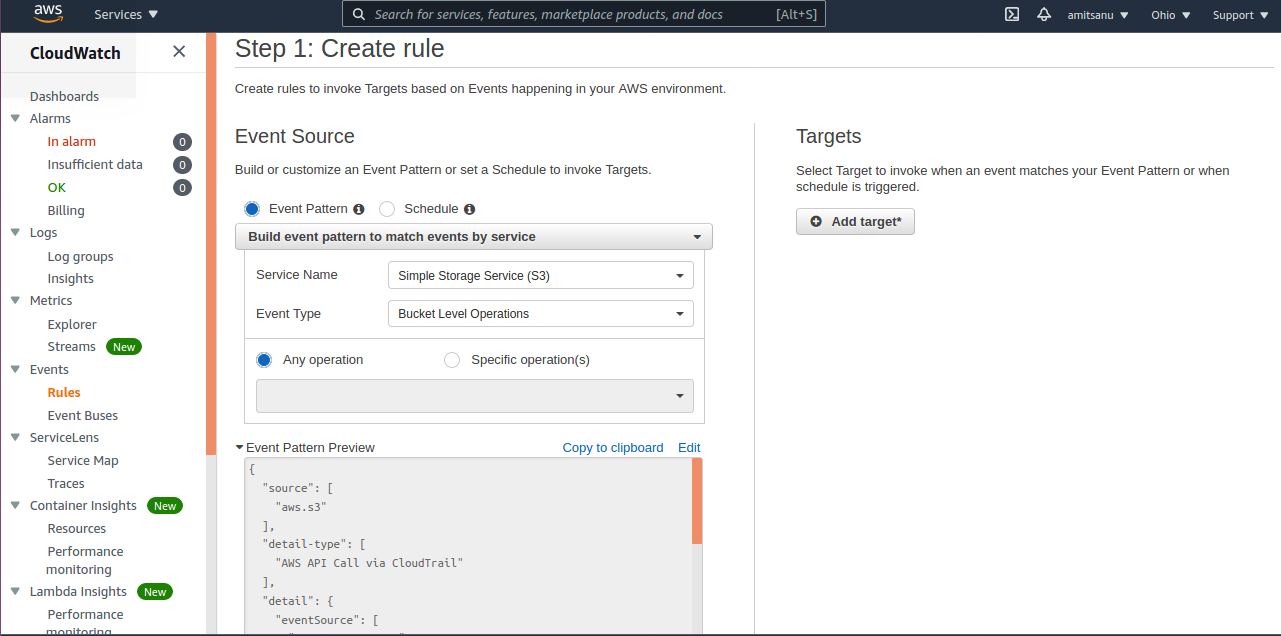The width and height of the screenshot is (1281, 636).
Task: Click the Step 1: Create rule heading
Action: click(x=340, y=48)
